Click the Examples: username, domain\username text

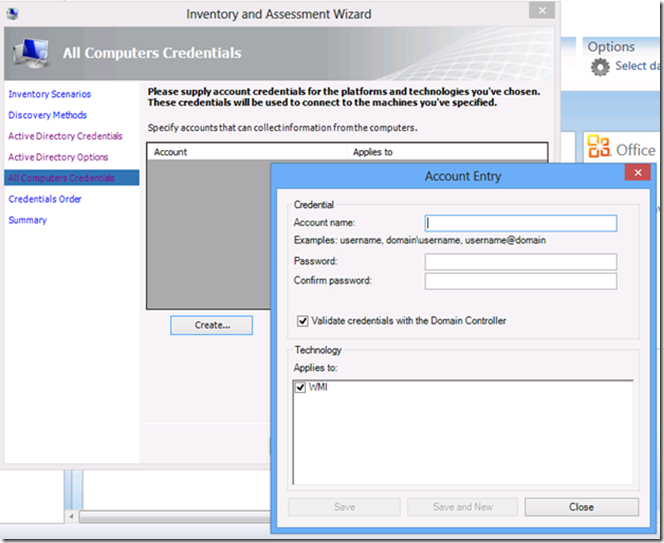[420, 240]
